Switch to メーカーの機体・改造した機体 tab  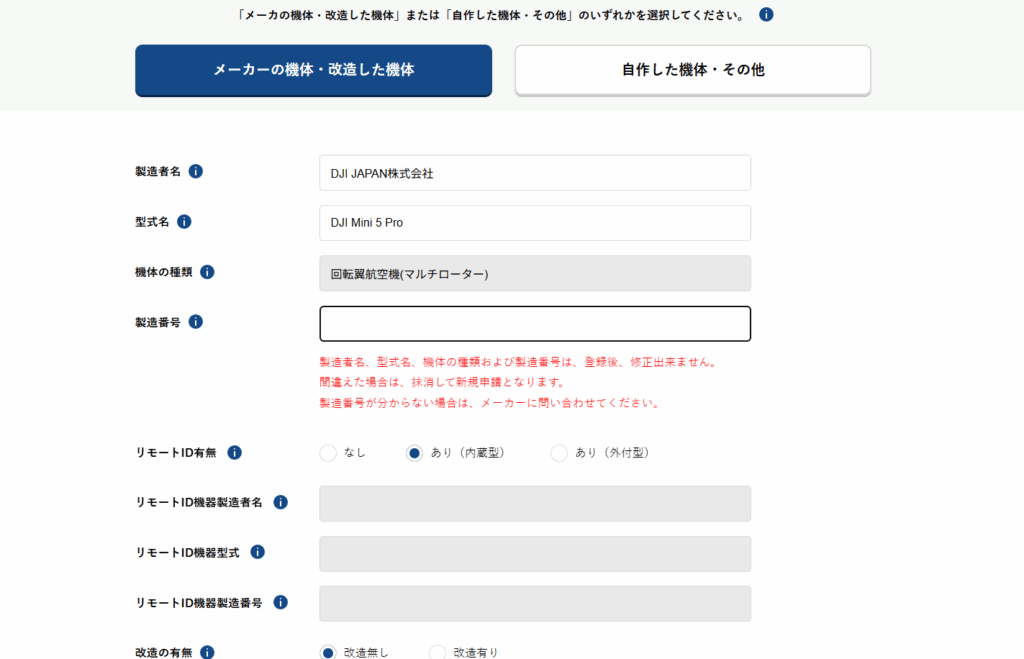(x=313, y=70)
